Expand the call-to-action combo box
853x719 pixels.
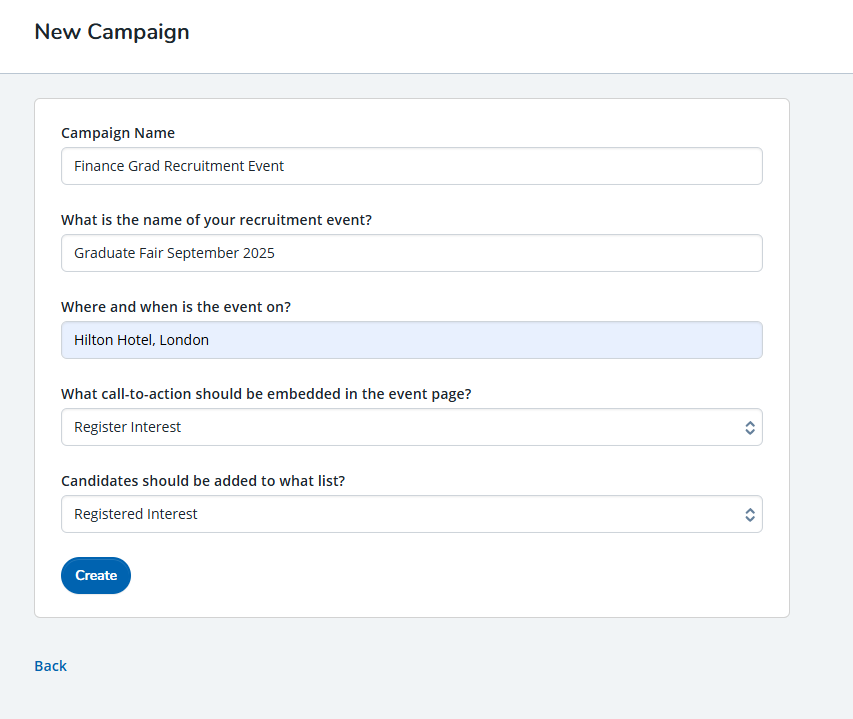click(x=411, y=427)
